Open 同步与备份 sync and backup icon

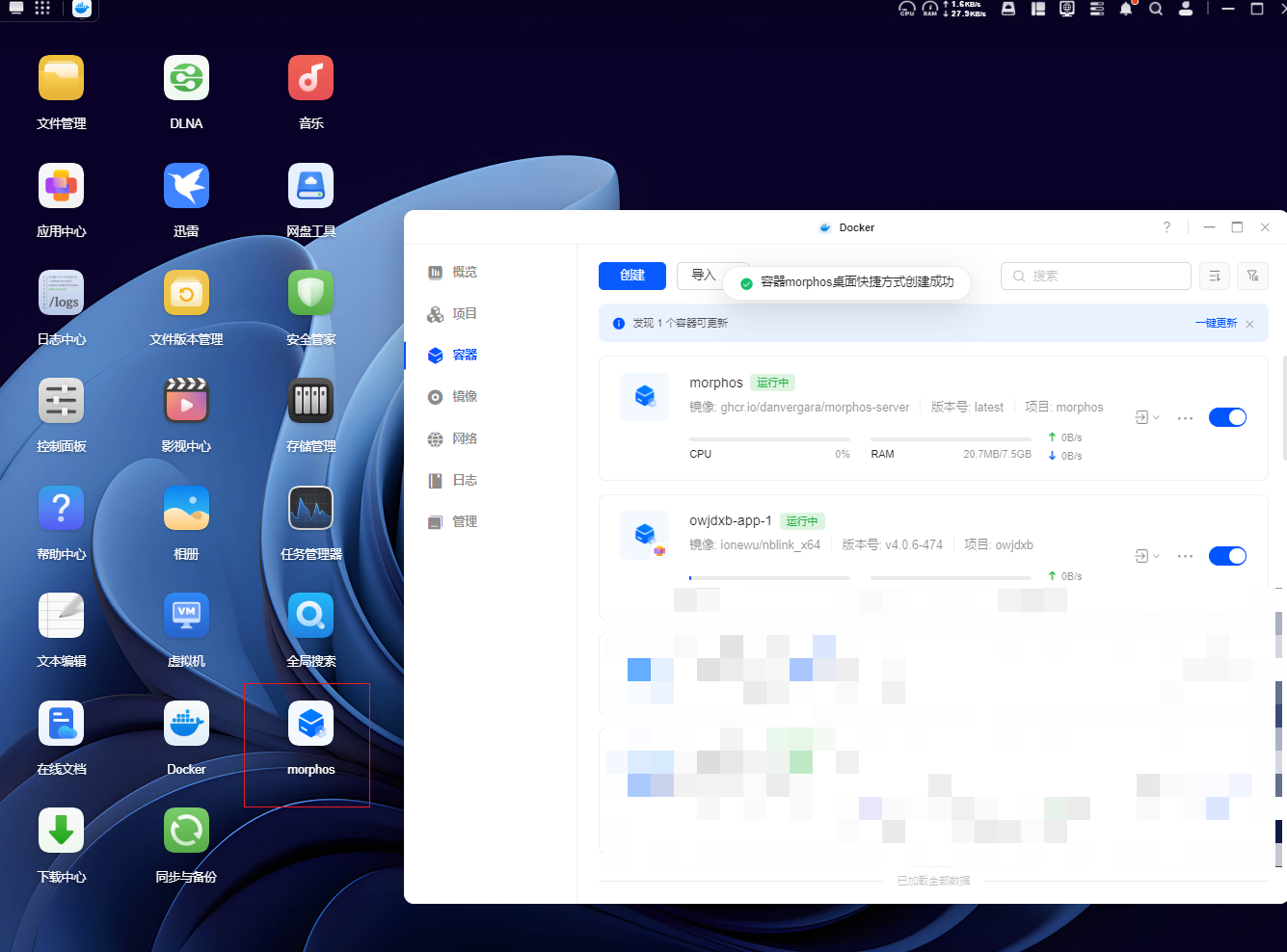click(x=186, y=832)
